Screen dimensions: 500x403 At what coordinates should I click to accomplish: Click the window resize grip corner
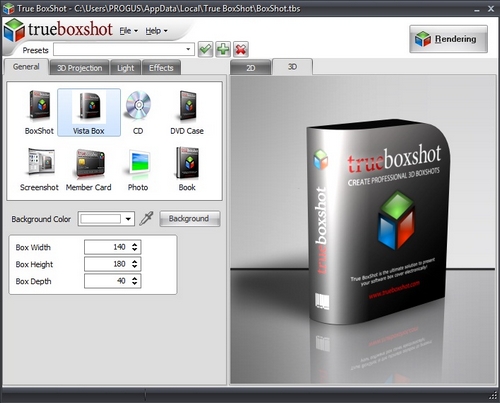(x=493, y=396)
